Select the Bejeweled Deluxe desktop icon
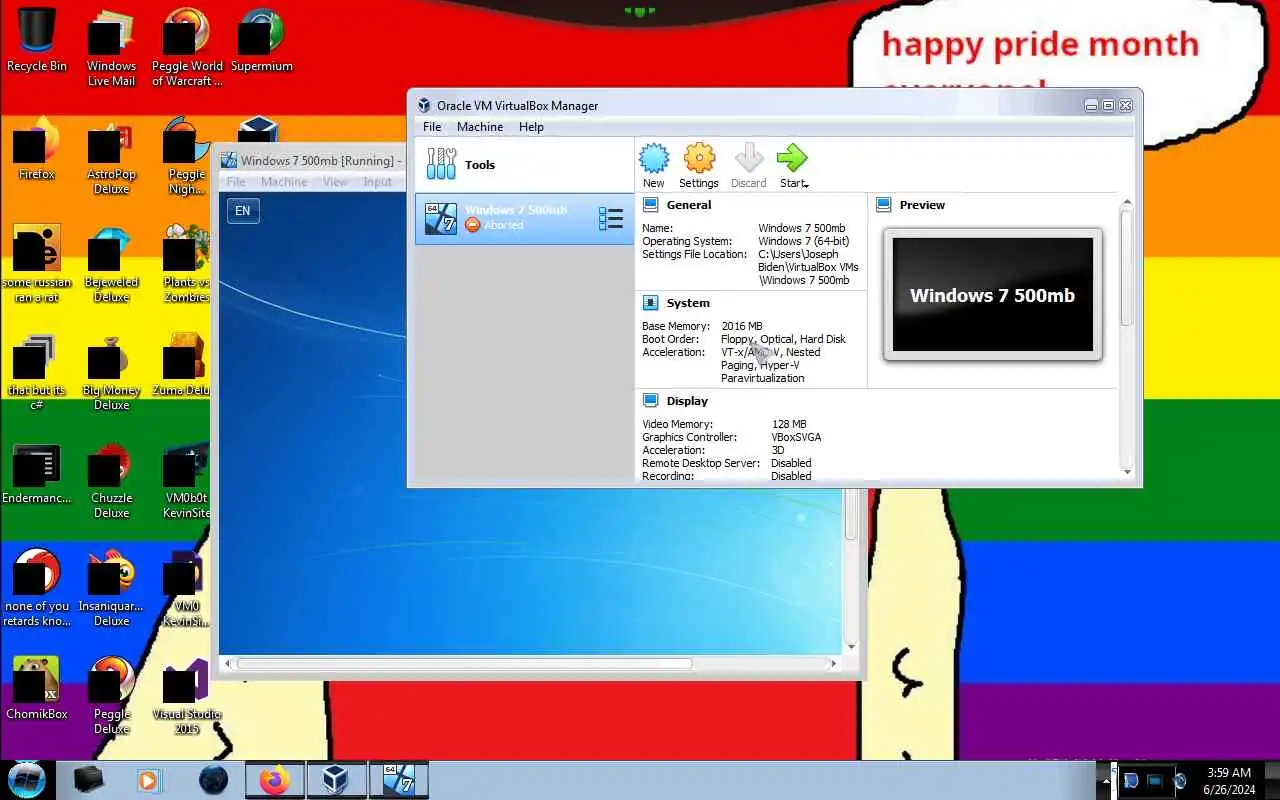The image size is (1280, 800). click(111, 263)
